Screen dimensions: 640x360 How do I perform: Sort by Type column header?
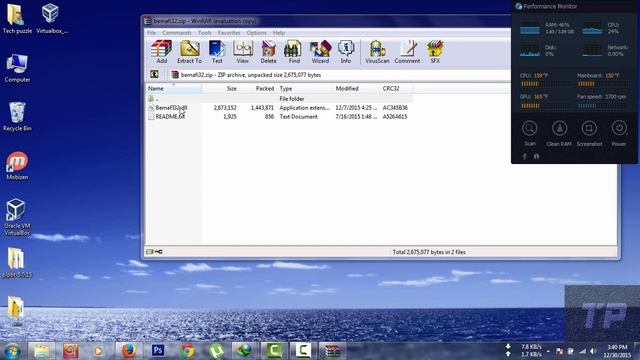(x=305, y=88)
